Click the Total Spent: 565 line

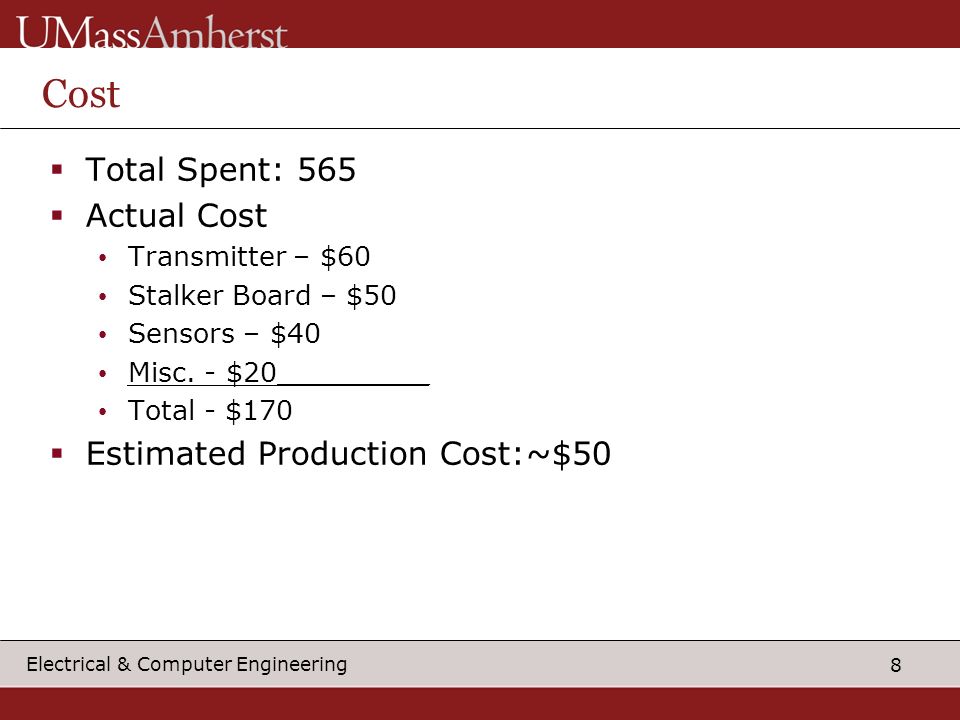(x=220, y=170)
